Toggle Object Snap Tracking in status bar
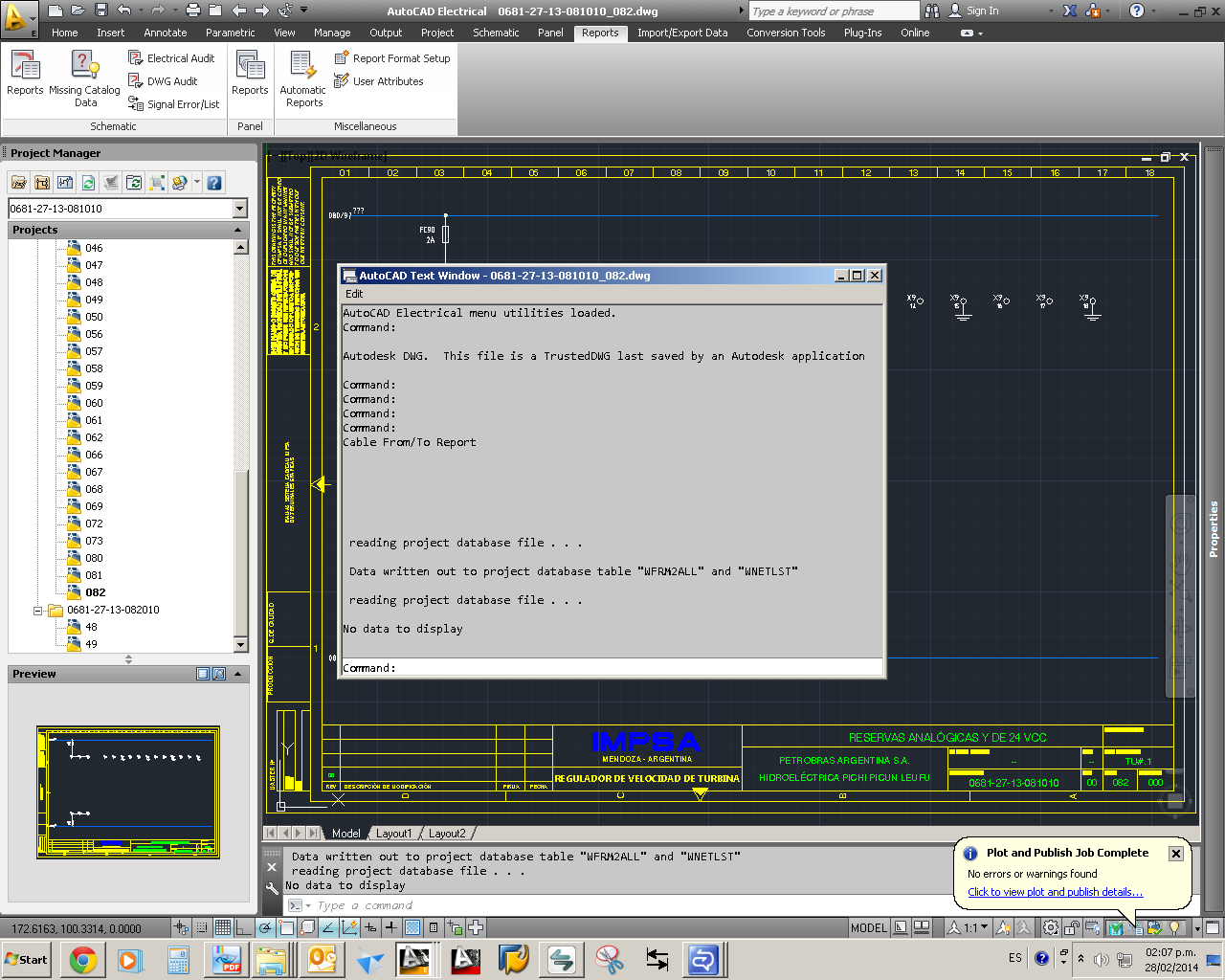This screenshot has width=1225, height=980. [x=328, y=927]
